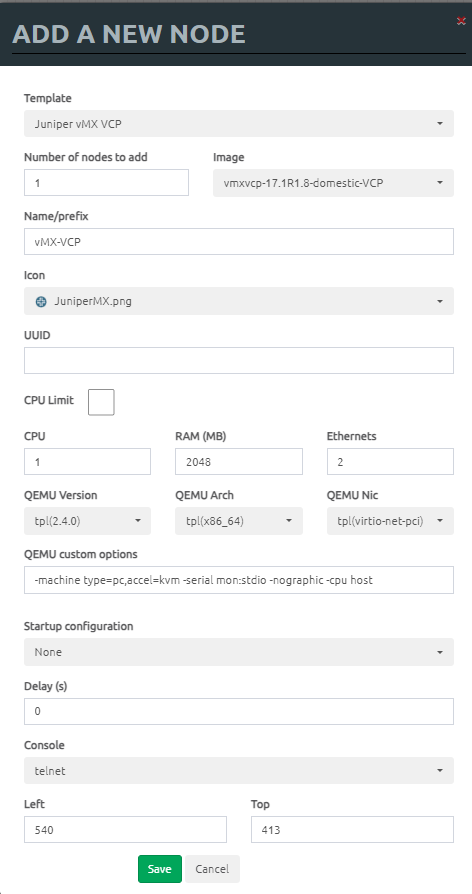Open the Icon selection dropdown
The height and width of the screenshot is (894, 472).
click(239, 301)
